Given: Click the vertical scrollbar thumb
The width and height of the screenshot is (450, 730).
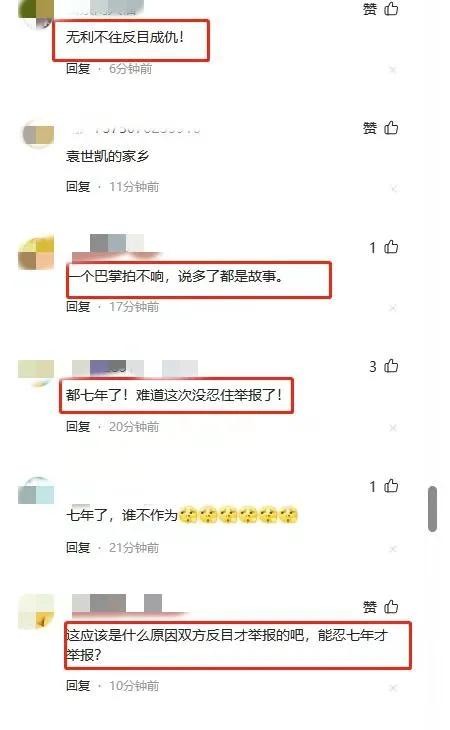Looking at the screenshot, I should click(x=432, y=508).
